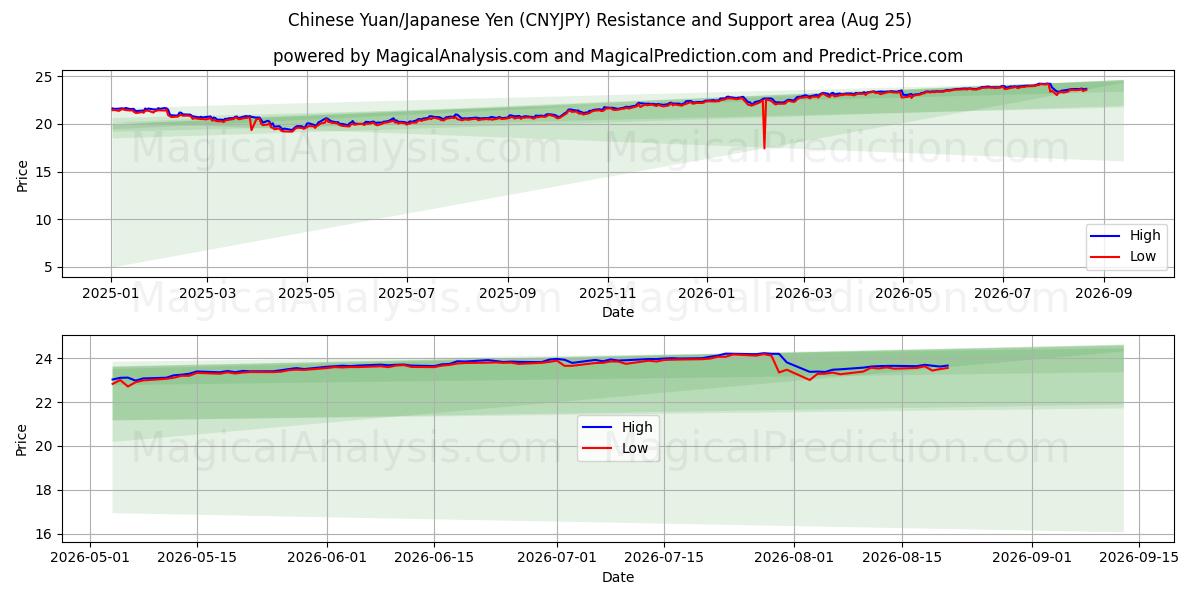Click 'High' in the top chart legend
1200x600 pixels.
1145,236
